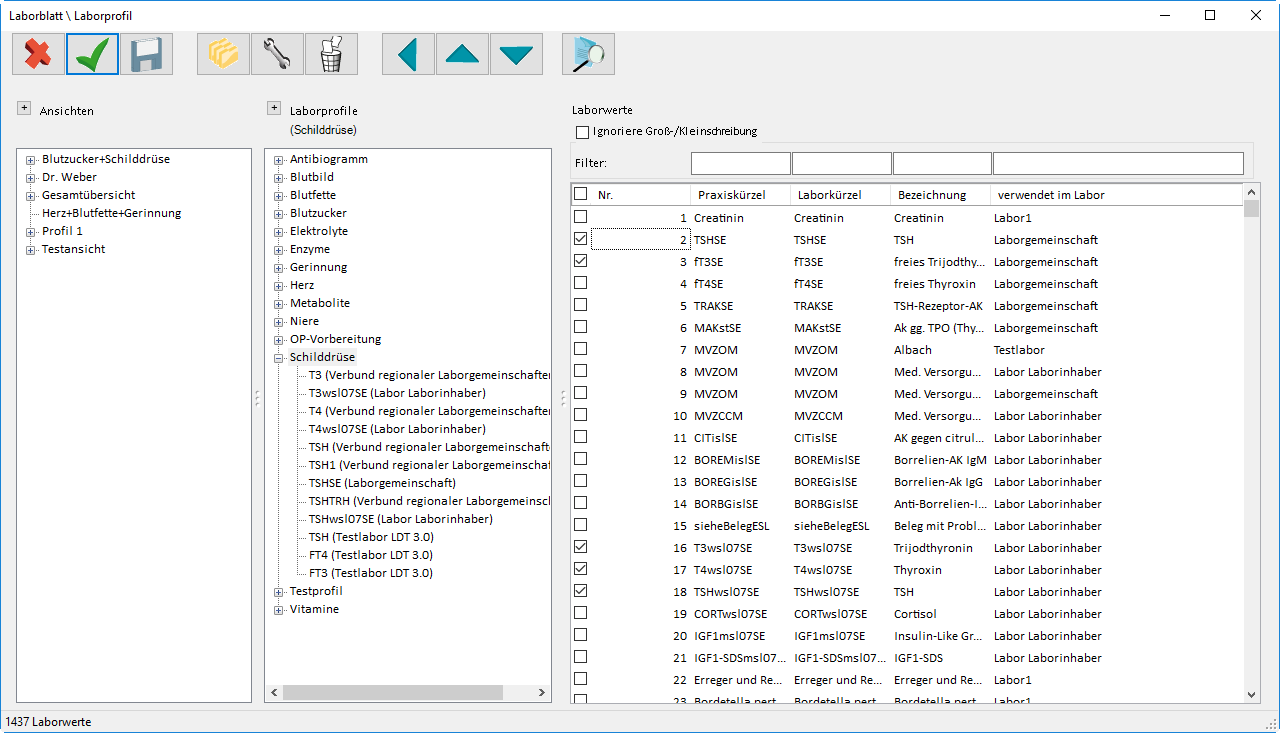Open the yellow folder stack icon
This screenshot has width=1280, height=733.
coord(223,54)
